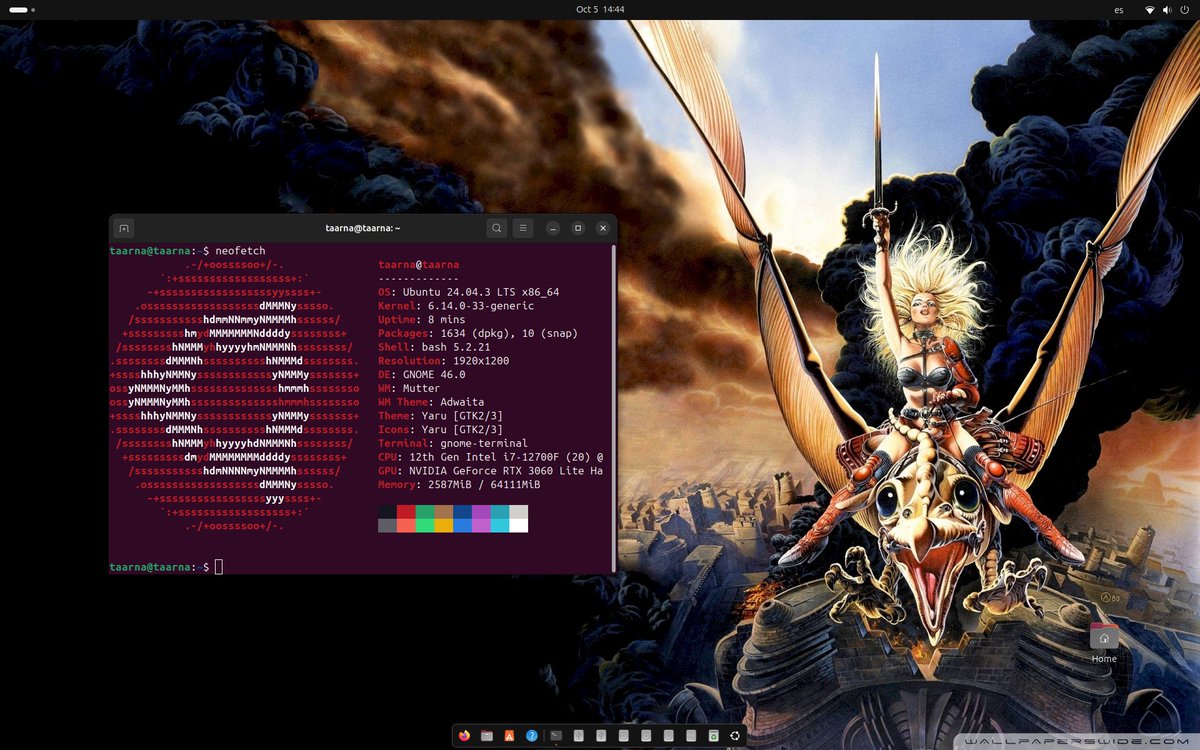Click the 'Theme: Yaru [GTK2/3]' line
The width and height of the screenshot is (1200, 750).
coord(440,416)
